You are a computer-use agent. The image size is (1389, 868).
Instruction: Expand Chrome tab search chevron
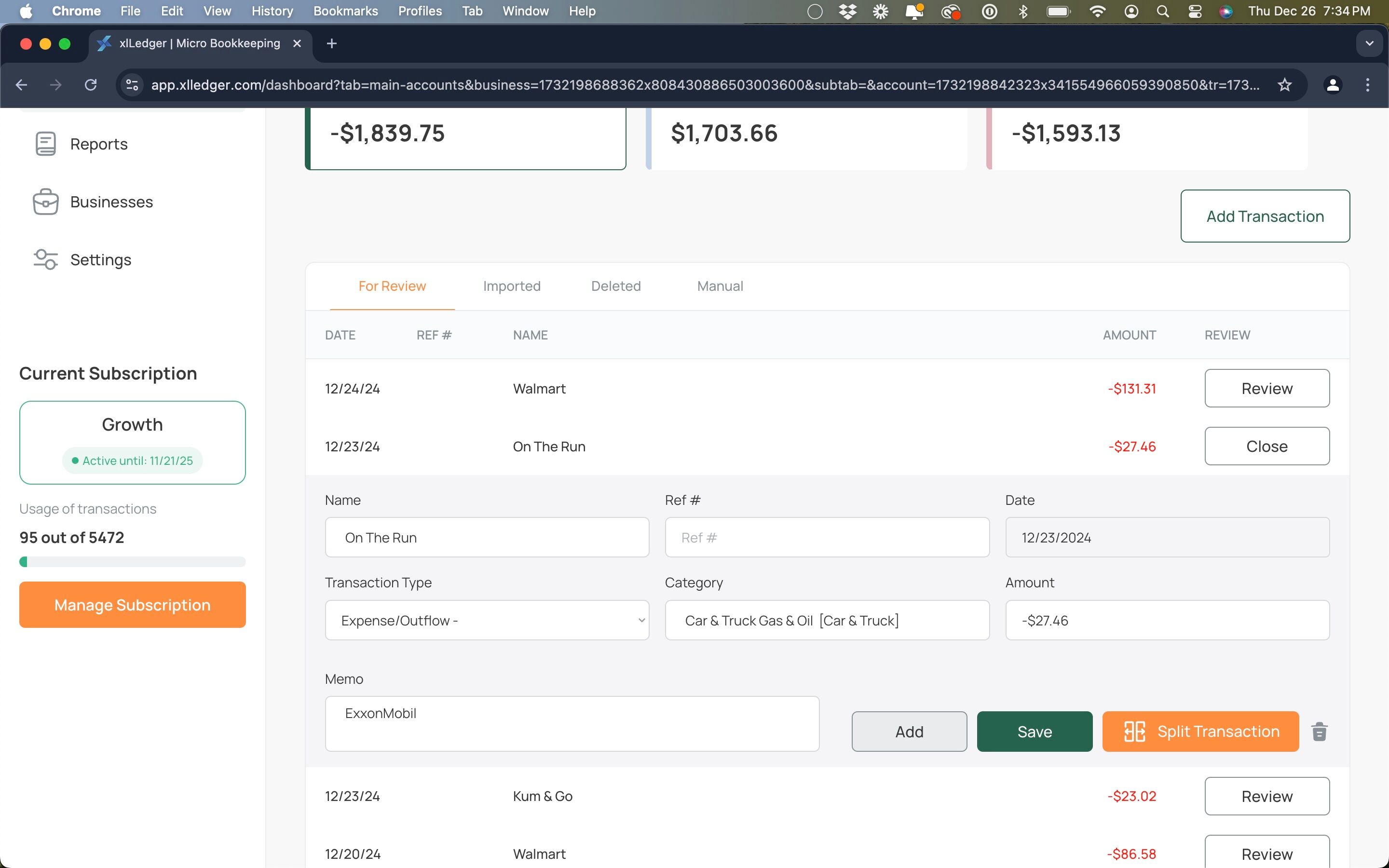pos(1370,43)
